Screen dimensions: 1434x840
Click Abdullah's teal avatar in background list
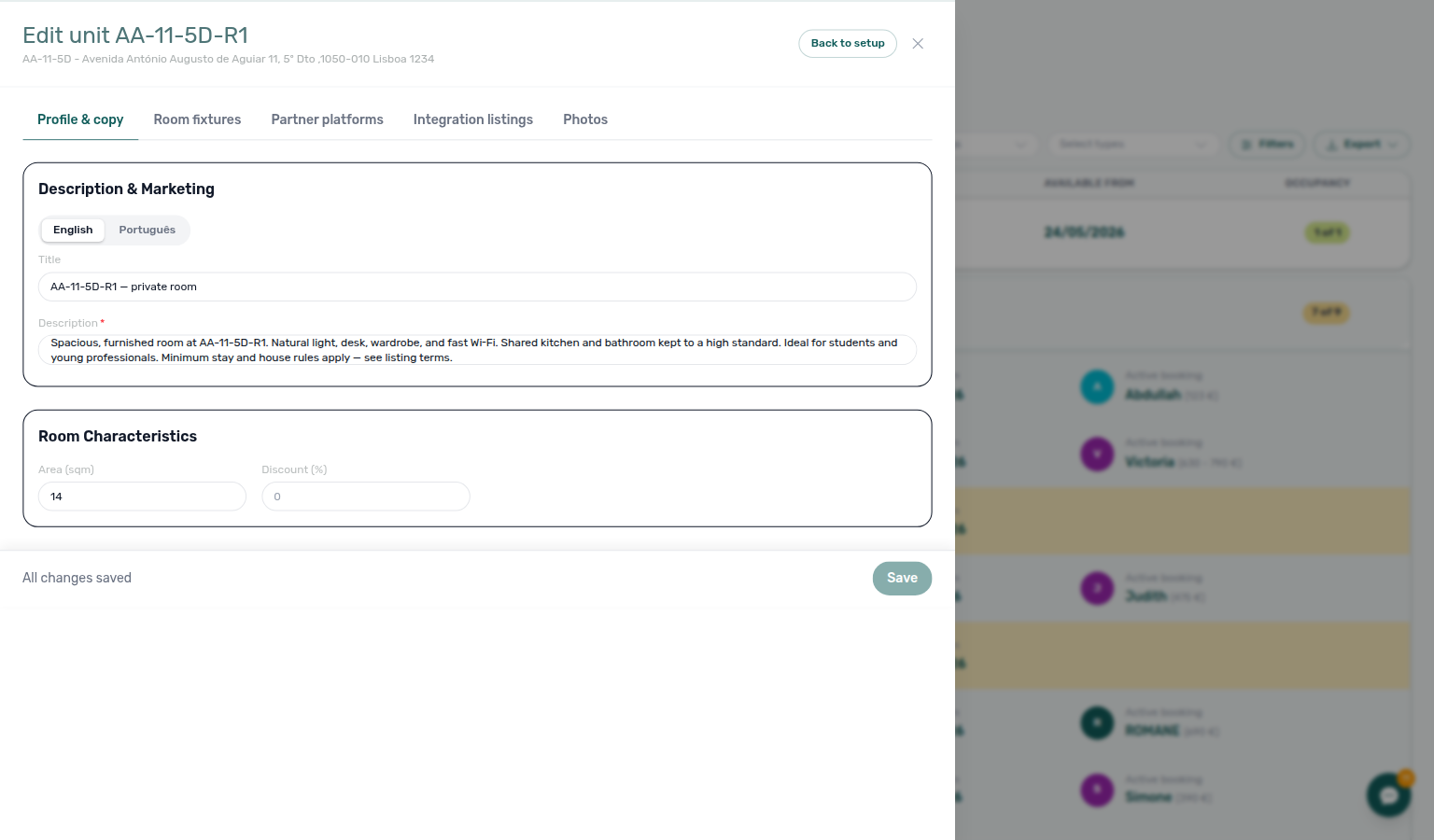click(x=1097, y=386)
